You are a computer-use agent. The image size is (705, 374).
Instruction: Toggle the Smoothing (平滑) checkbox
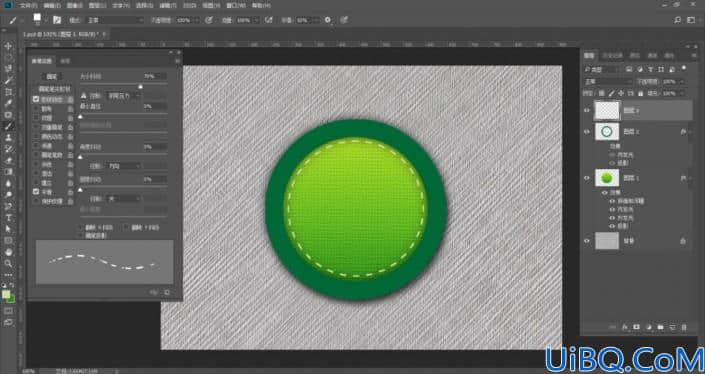pyautogui.click(x=36, y=191)
